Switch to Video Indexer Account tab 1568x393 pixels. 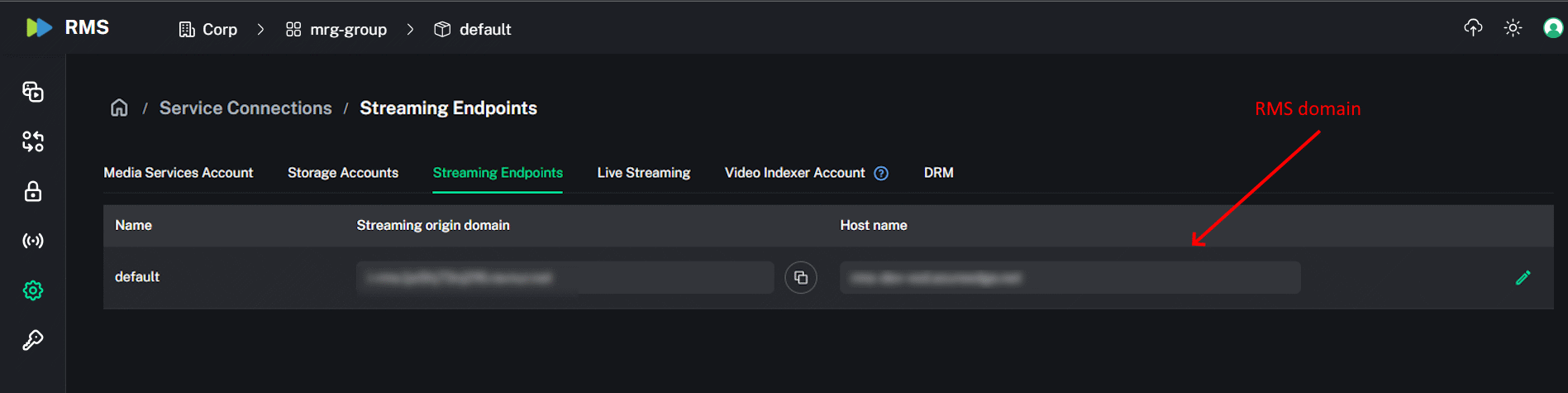pos(795,172)
